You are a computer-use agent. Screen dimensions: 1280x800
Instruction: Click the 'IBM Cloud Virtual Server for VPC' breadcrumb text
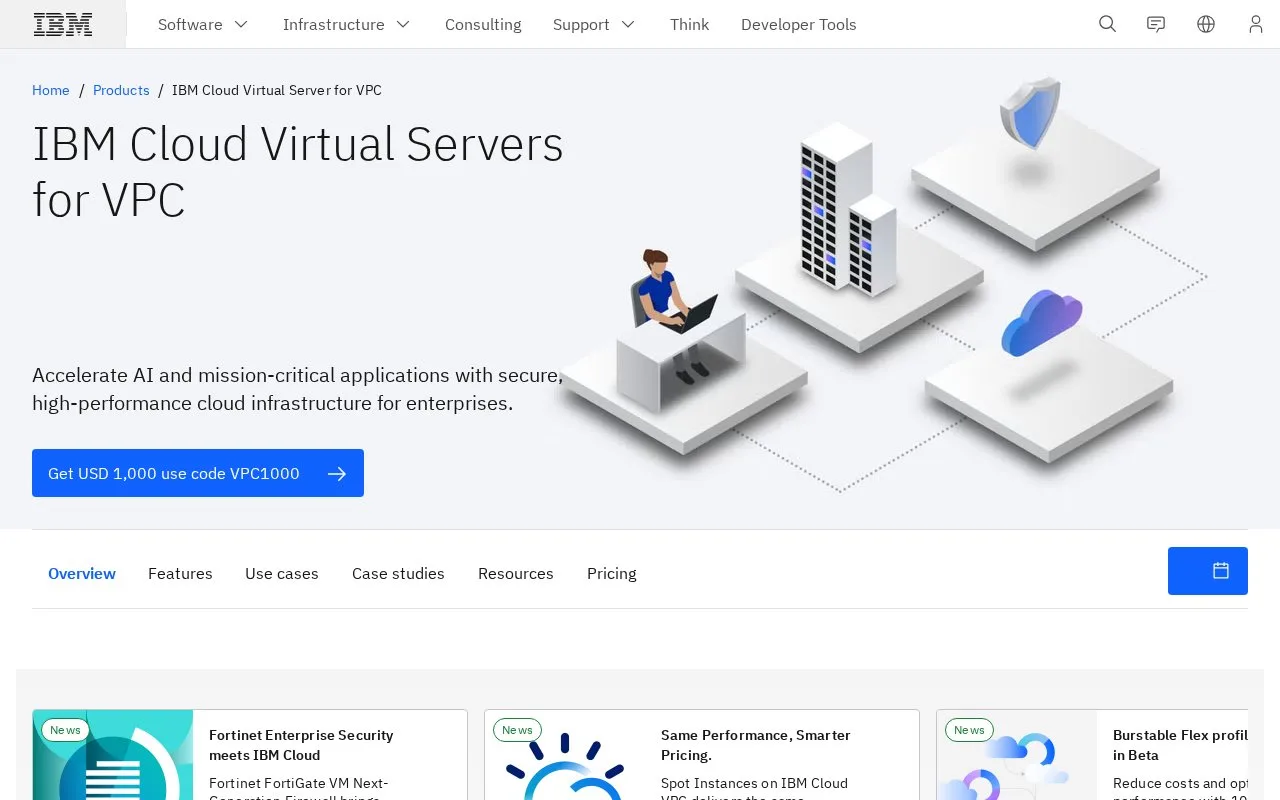277,90
